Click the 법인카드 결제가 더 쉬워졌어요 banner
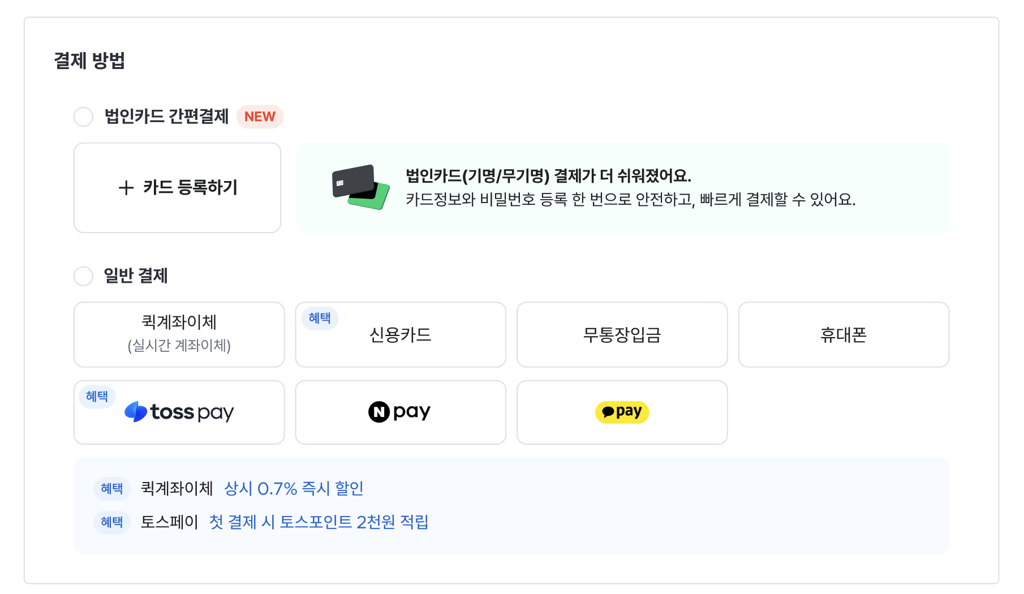 [x=622, y=188]
